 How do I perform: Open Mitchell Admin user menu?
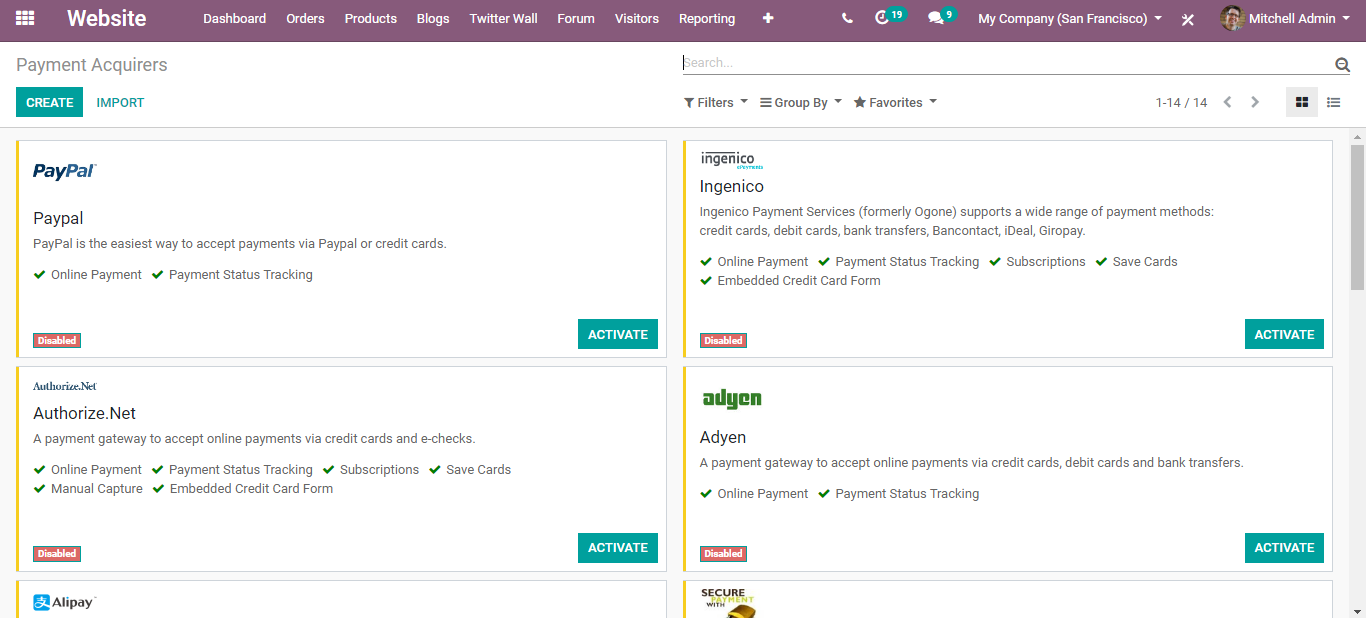click(1284, 18)
